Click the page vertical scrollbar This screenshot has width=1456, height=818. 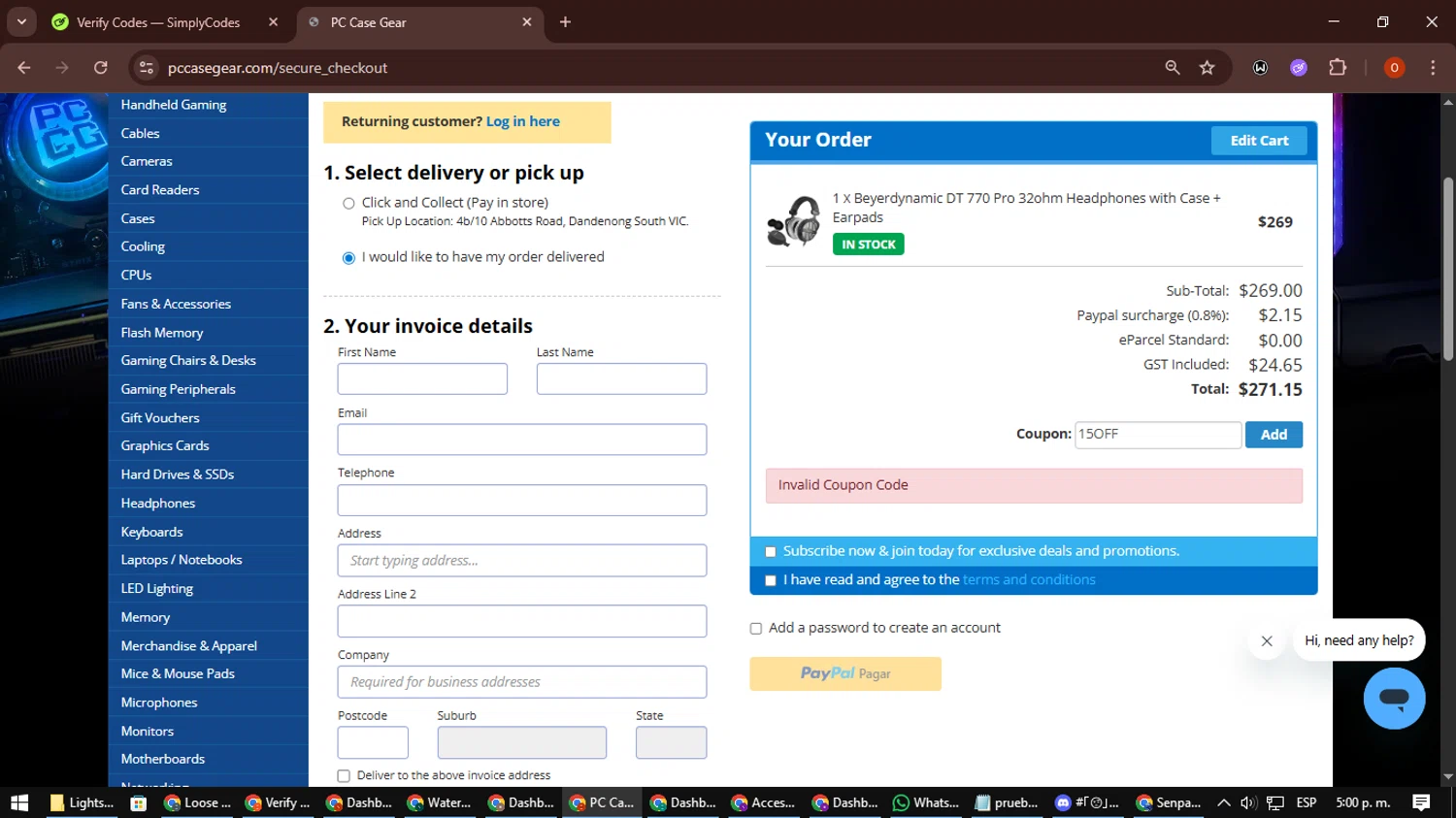(1448, 270)
